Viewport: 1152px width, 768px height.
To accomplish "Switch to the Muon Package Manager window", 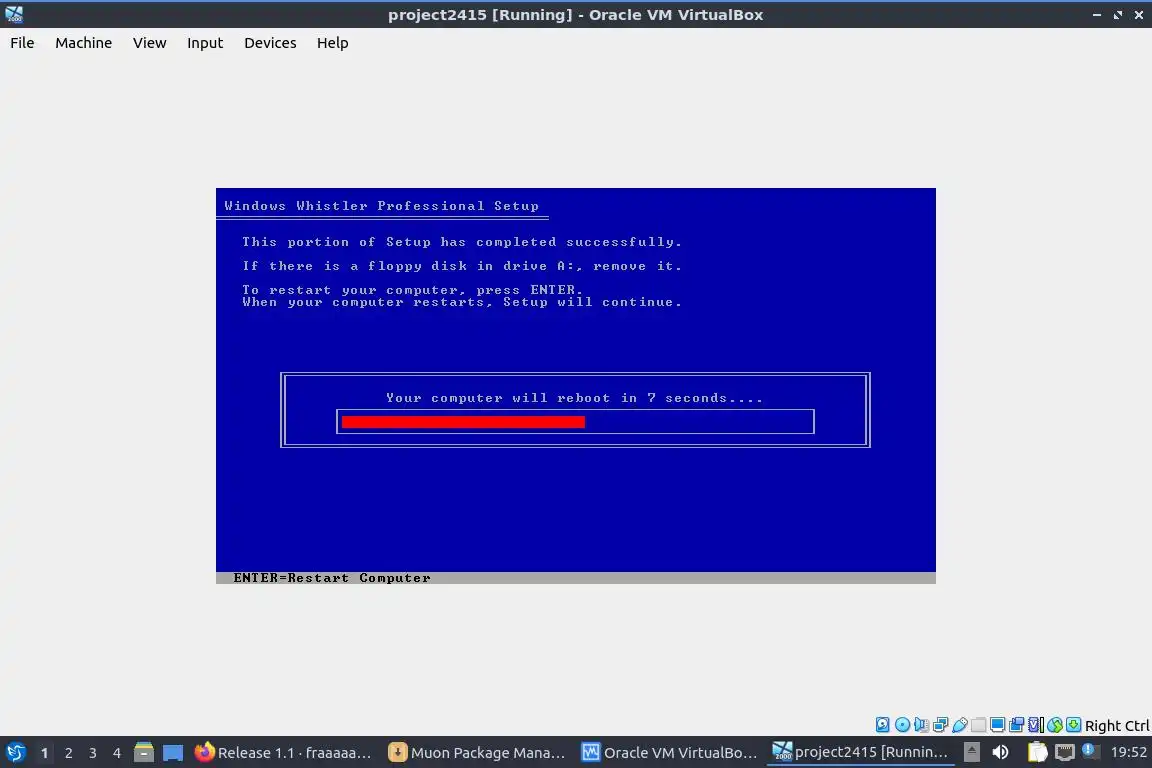I will point(478,753).
